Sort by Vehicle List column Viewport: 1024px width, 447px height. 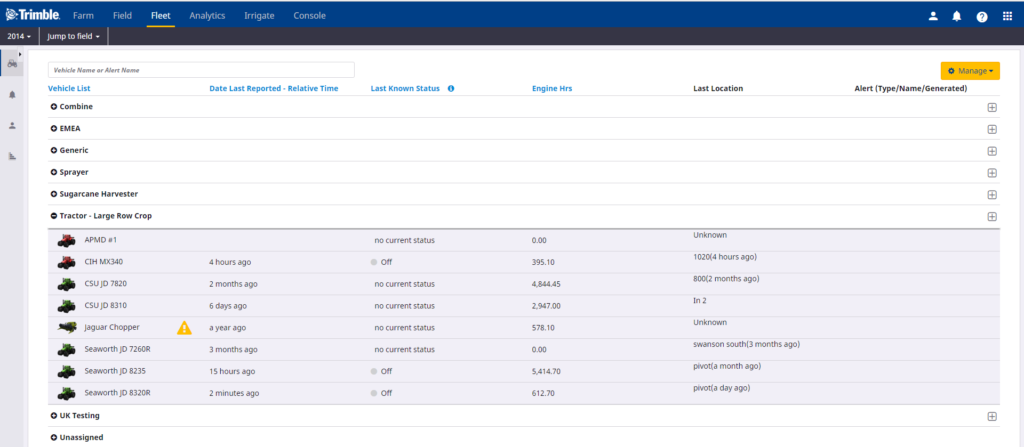tap(69, 88)
